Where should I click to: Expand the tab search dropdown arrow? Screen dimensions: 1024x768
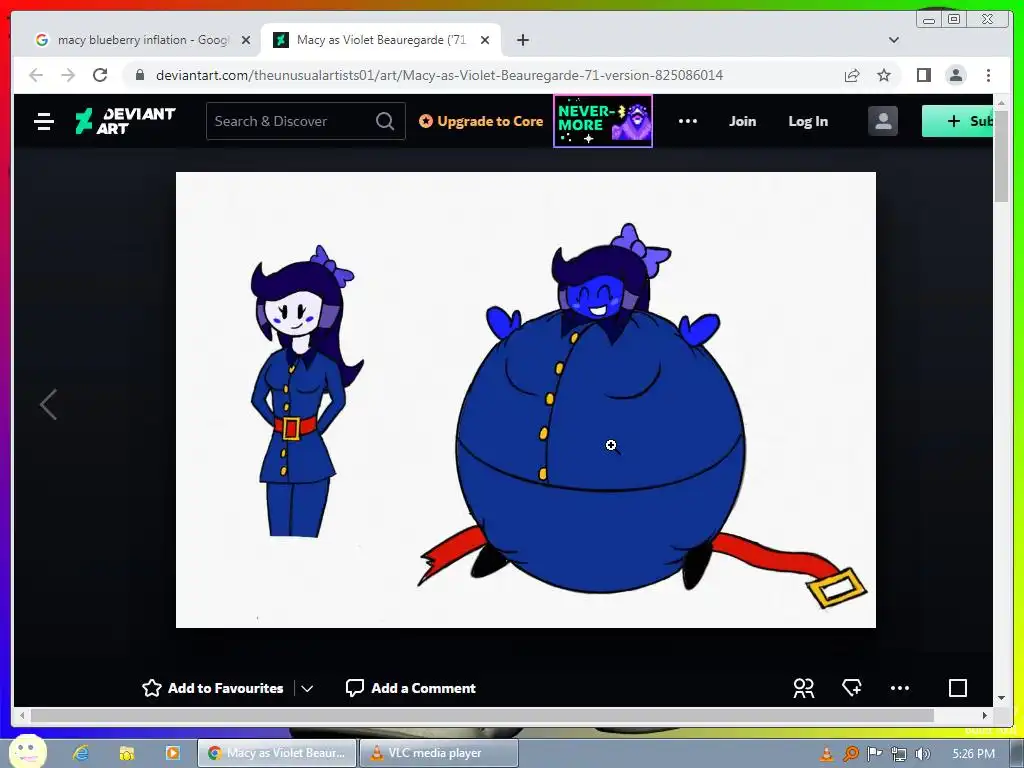click(894, 40)
